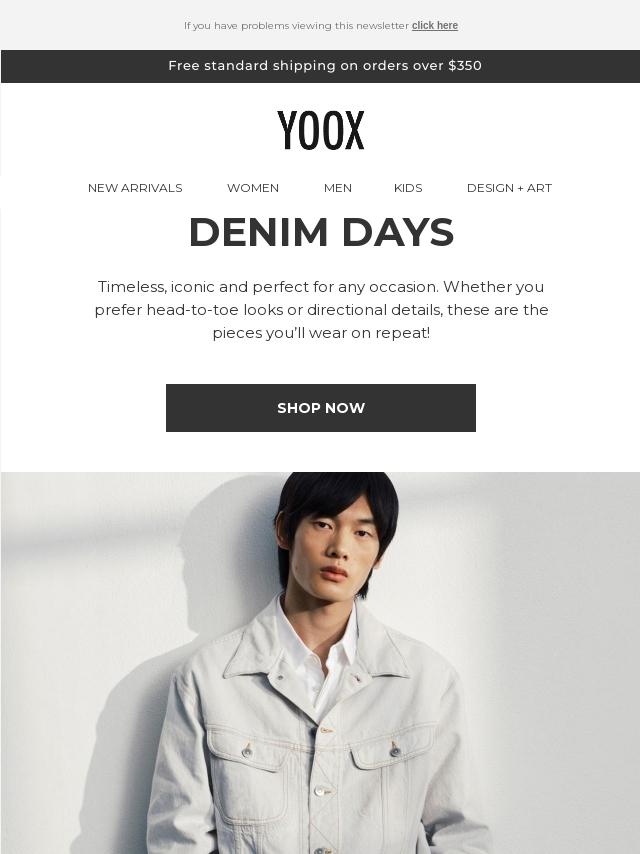The image size is (640, 854).
Task: Click the free standard shipping banner
Action: 320,66
